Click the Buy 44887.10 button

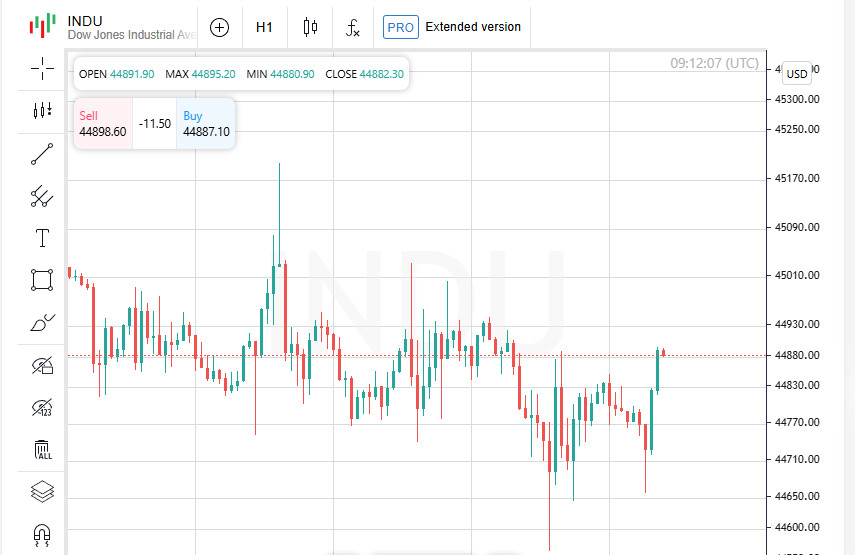[x=206, y=124]
